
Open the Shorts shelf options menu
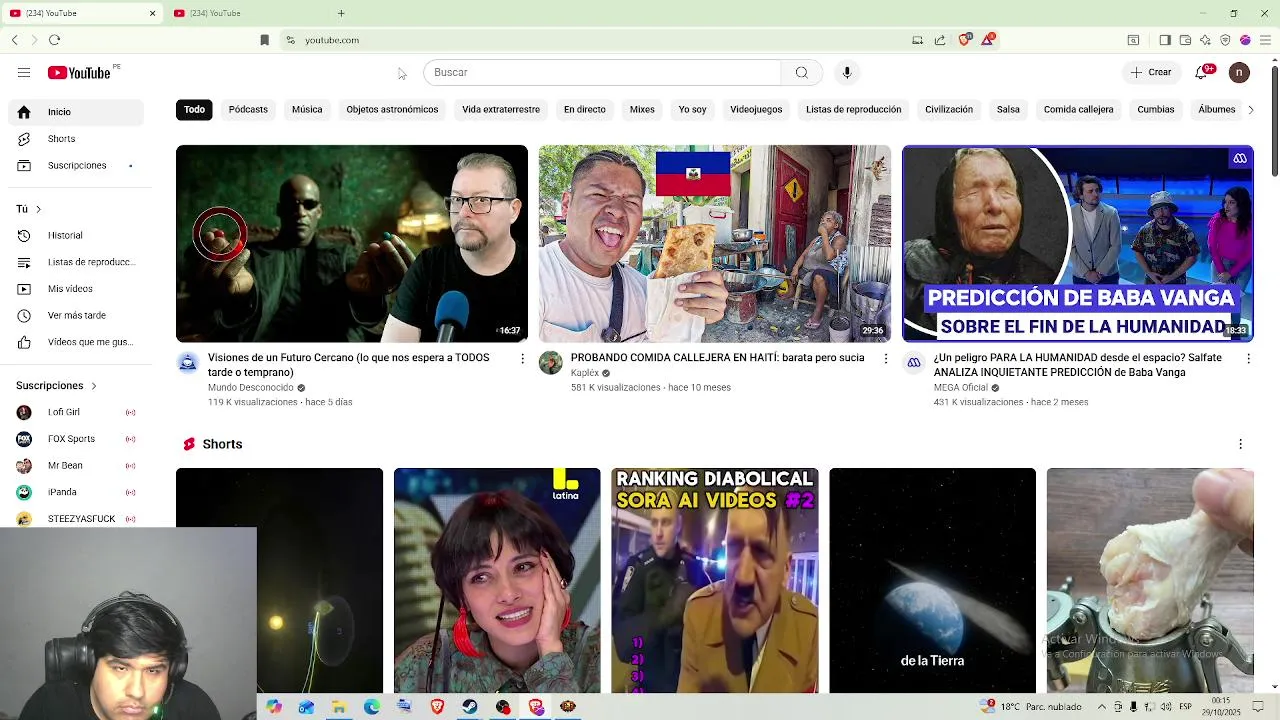click(x=1241, y=444)
